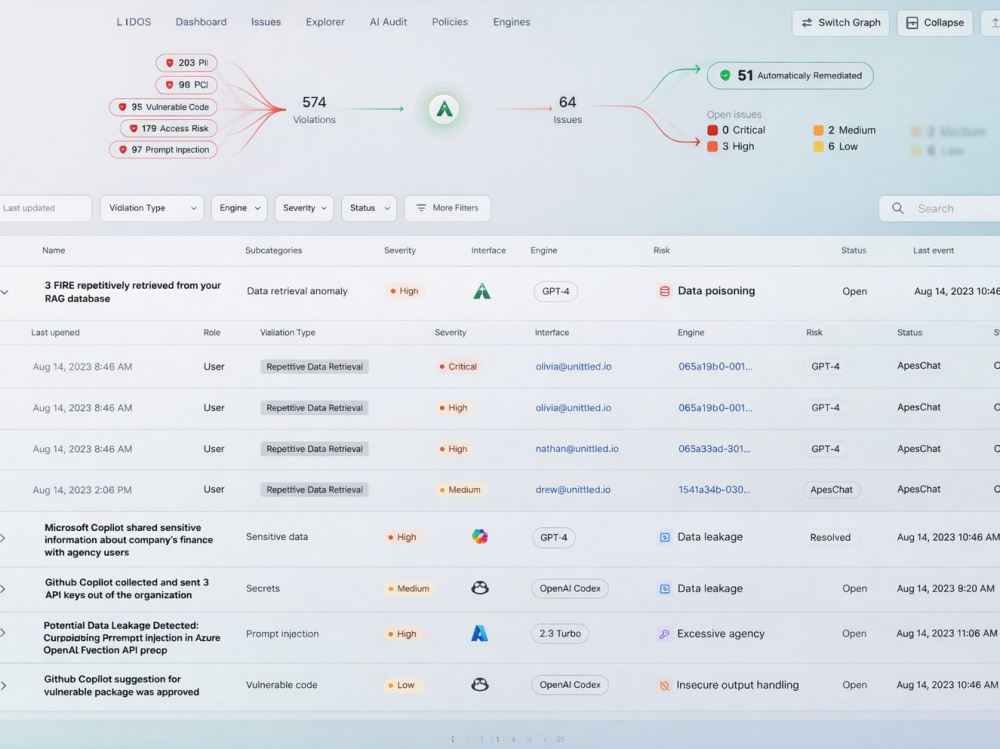
Task: Go to the Issues tab
Action: point(265,22)
